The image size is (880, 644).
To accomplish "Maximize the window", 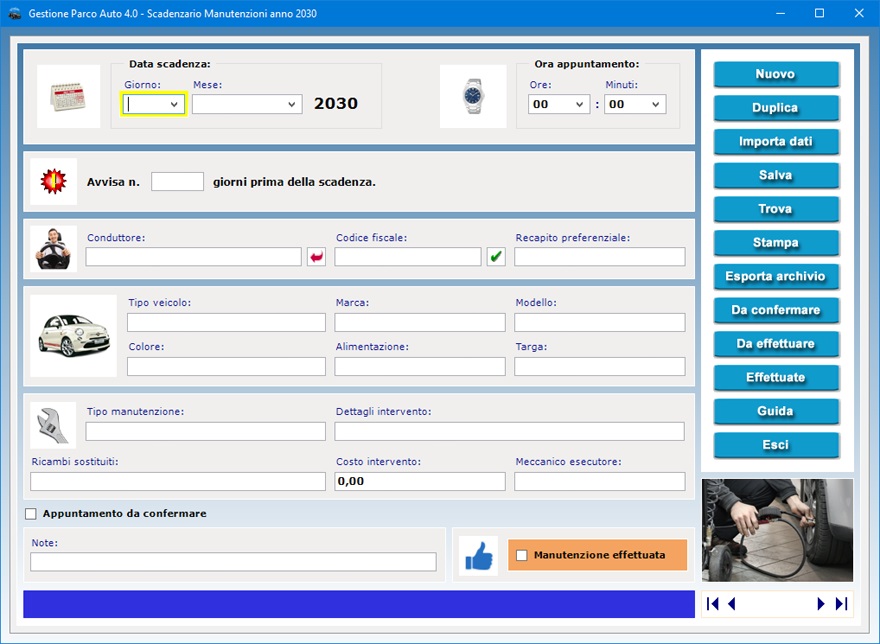I will pyautogui.click(x=819, y=13).
